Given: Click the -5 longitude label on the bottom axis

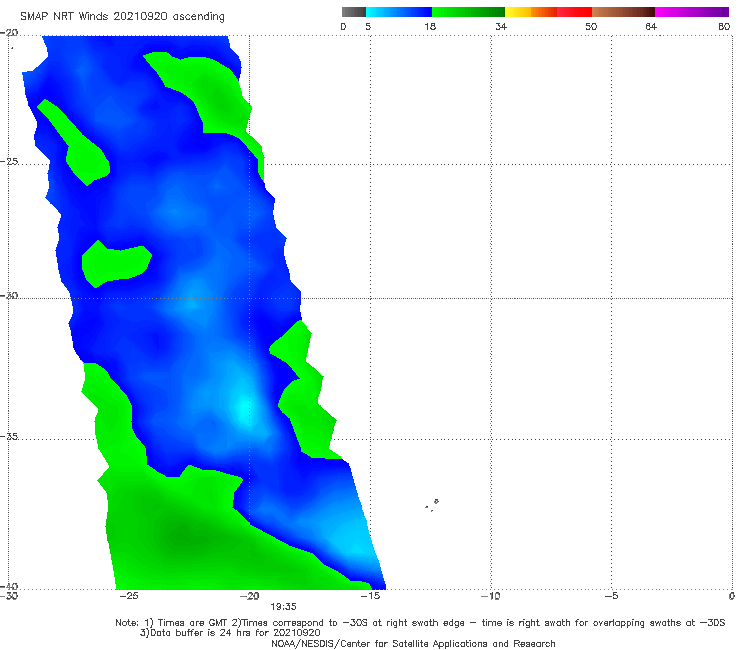Looking at the screenshot, I should pyautogui.click(x=612, y=596).
